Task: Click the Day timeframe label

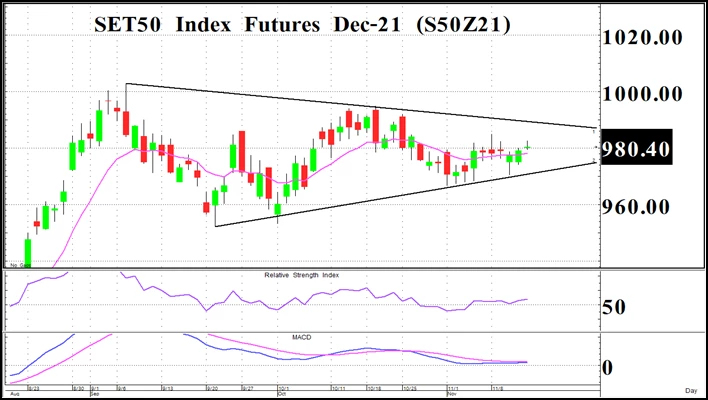Action: (x=691, y=391)
